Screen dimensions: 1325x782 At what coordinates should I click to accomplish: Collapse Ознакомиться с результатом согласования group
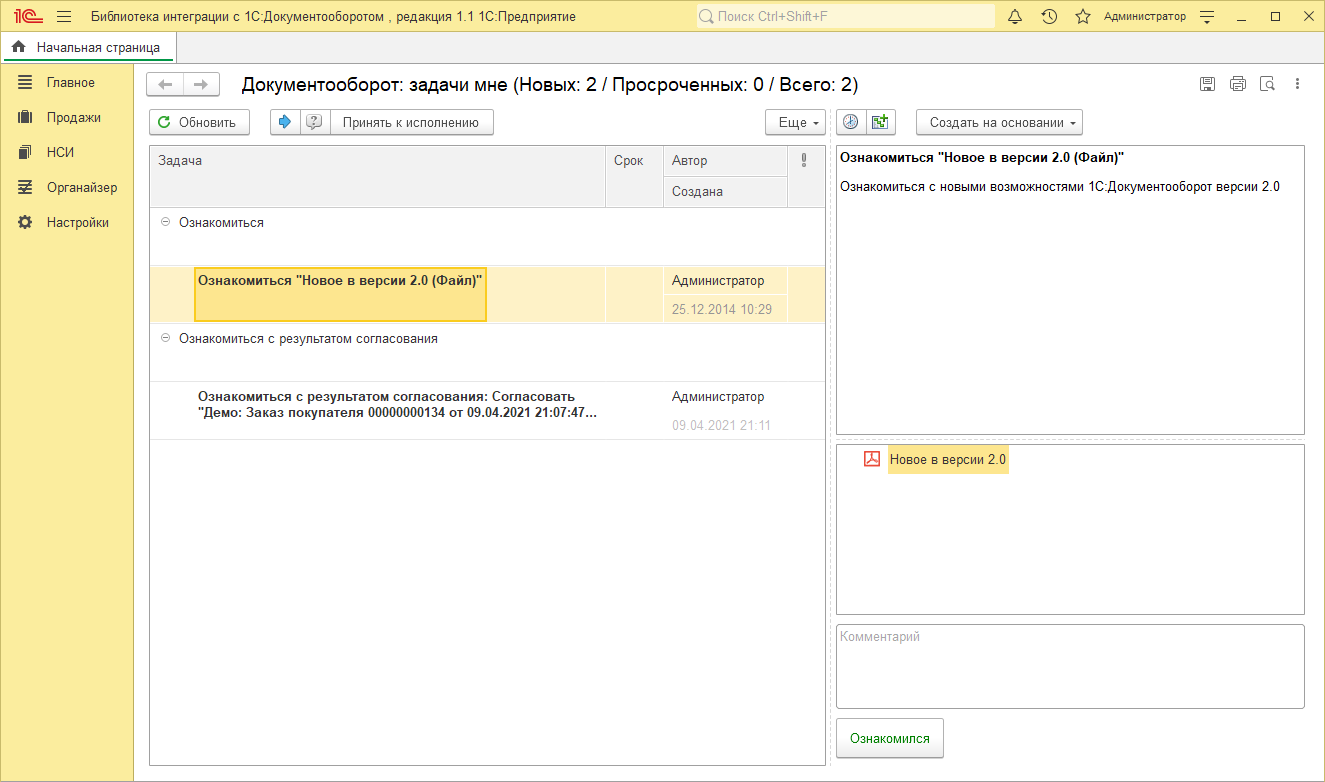165,339
